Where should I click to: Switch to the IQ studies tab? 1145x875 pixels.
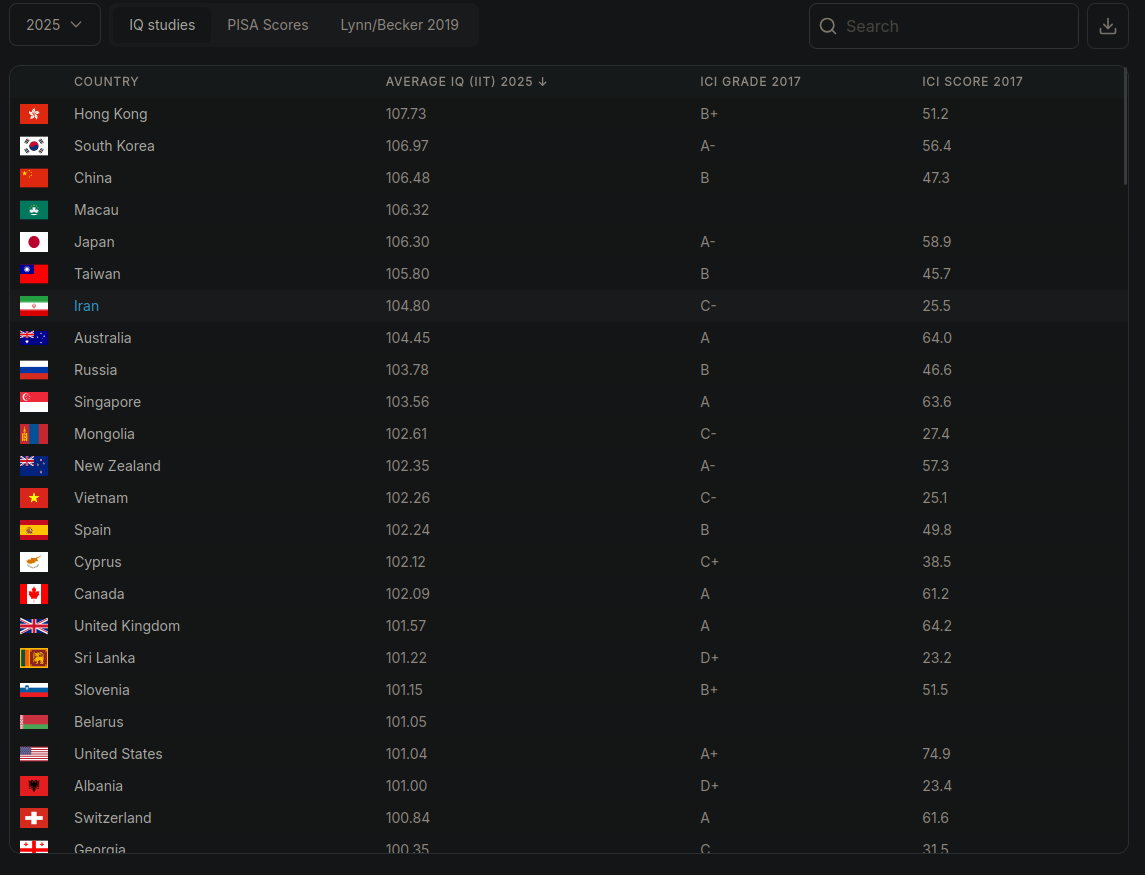point(162,25)
